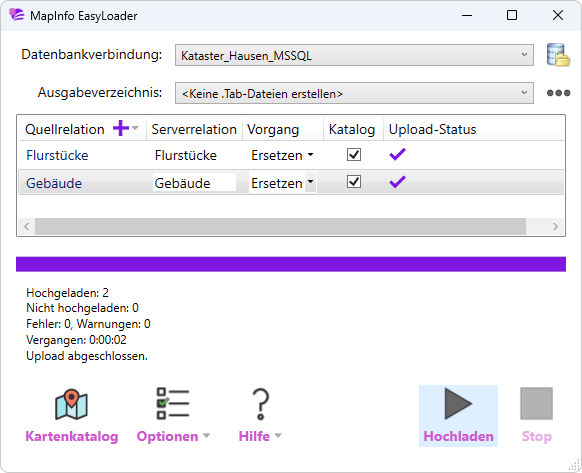Click the MapInfo EasyLoader app logo

tap(17, 15)
